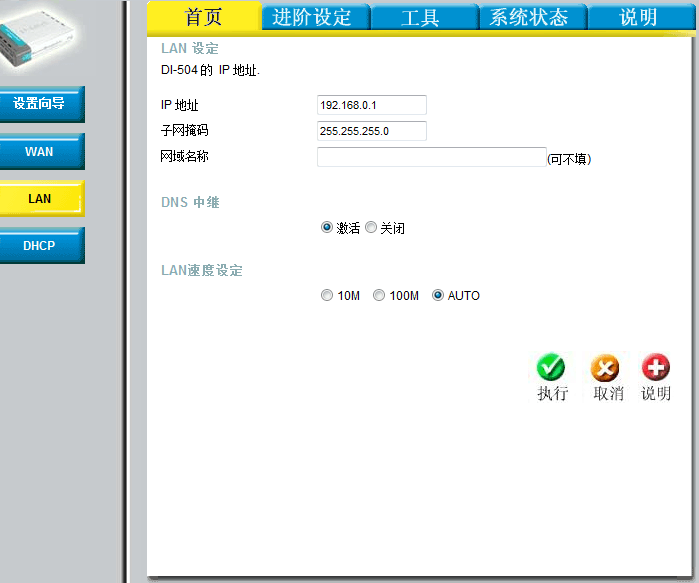699x583 pixels.
Task: Click the red plus Help icon
Action: click(x=656, y=368)
